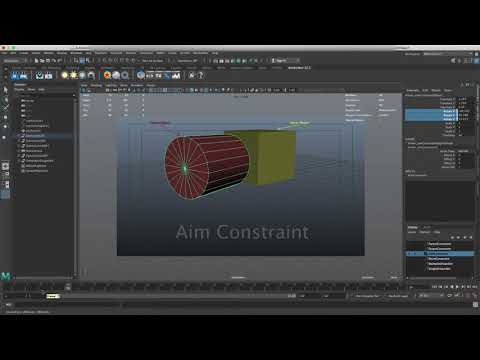Screen dimensions: 480x360
Task: Open the Sign In dropdown
Action: 285,61
